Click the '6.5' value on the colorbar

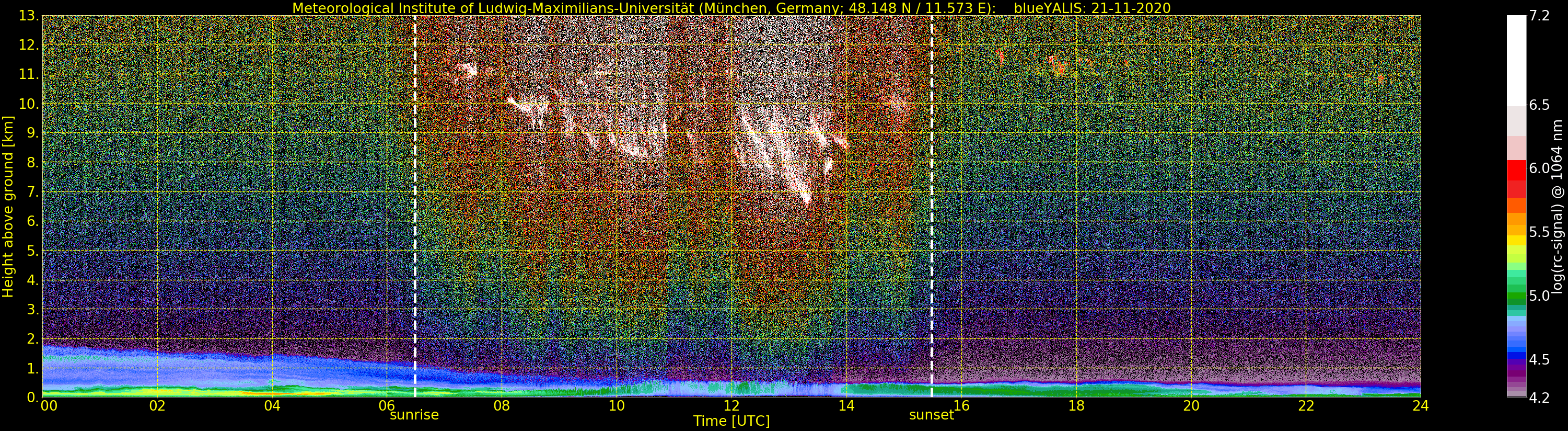click(x=1539, y=105)
